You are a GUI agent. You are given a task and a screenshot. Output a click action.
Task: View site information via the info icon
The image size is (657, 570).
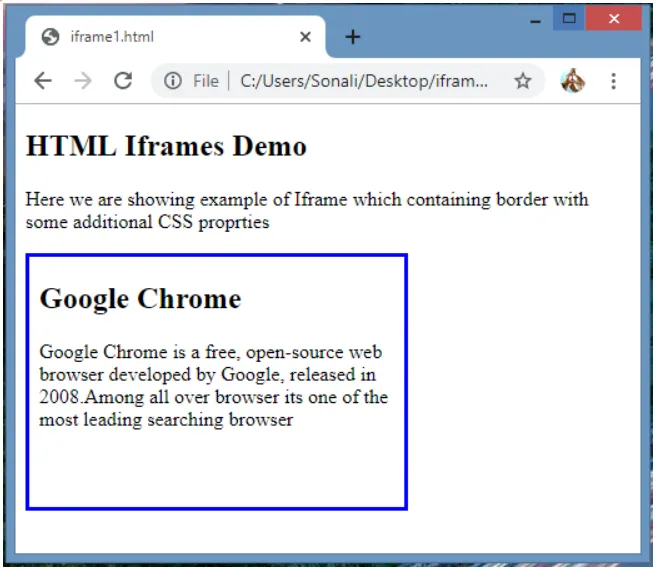point(173,80)
